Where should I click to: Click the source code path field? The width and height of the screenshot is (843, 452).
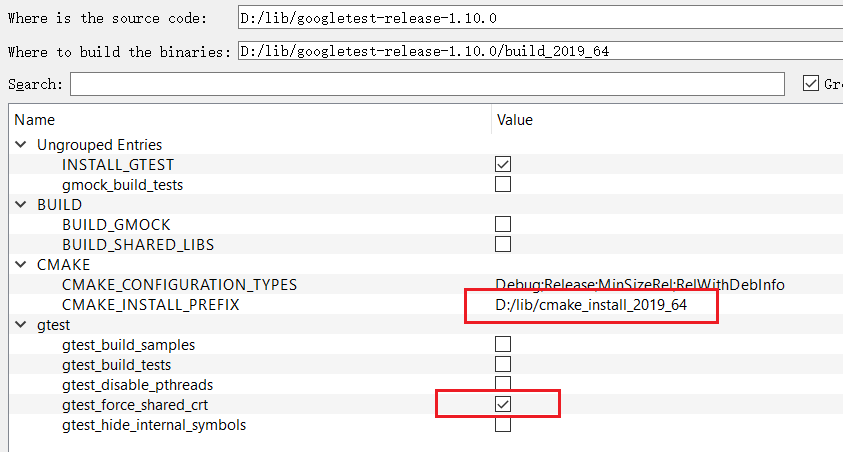tap(540, 18)
